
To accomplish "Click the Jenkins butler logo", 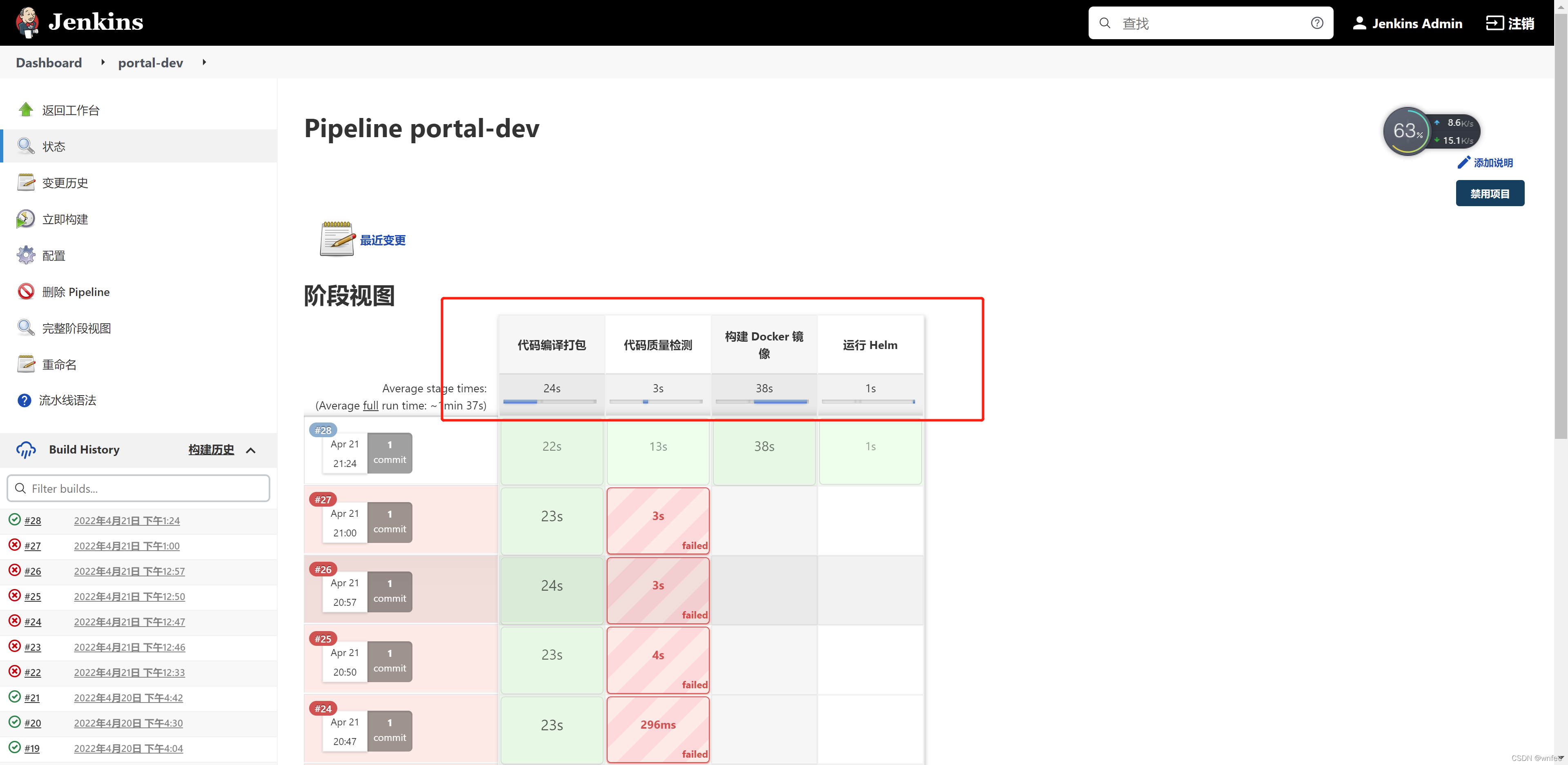I will tap(27, 22).
